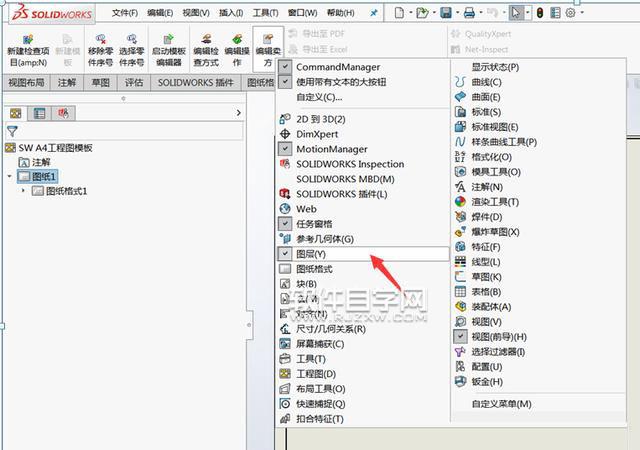Open 工具(T) menu in menu bar

pos(266,13)
